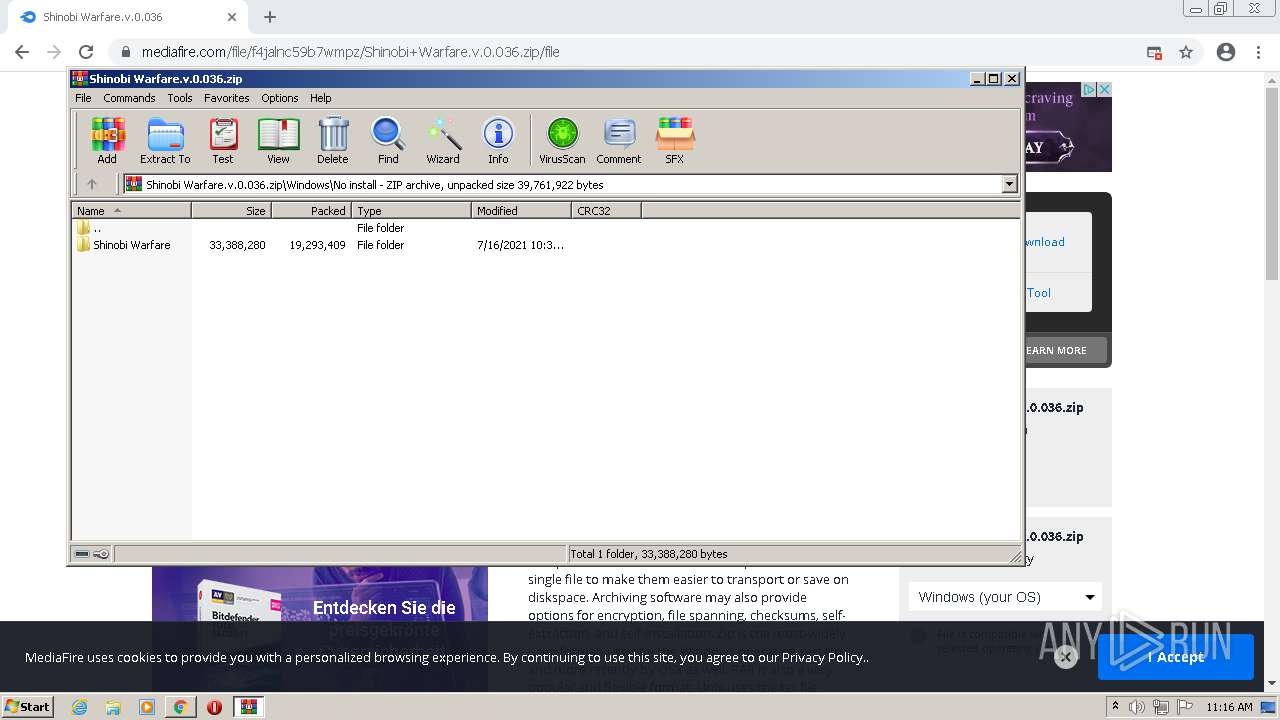The width and height of the screenshot is (1280, 720).
Task: Sort by the Modified column header
Action: coord(521,210)
